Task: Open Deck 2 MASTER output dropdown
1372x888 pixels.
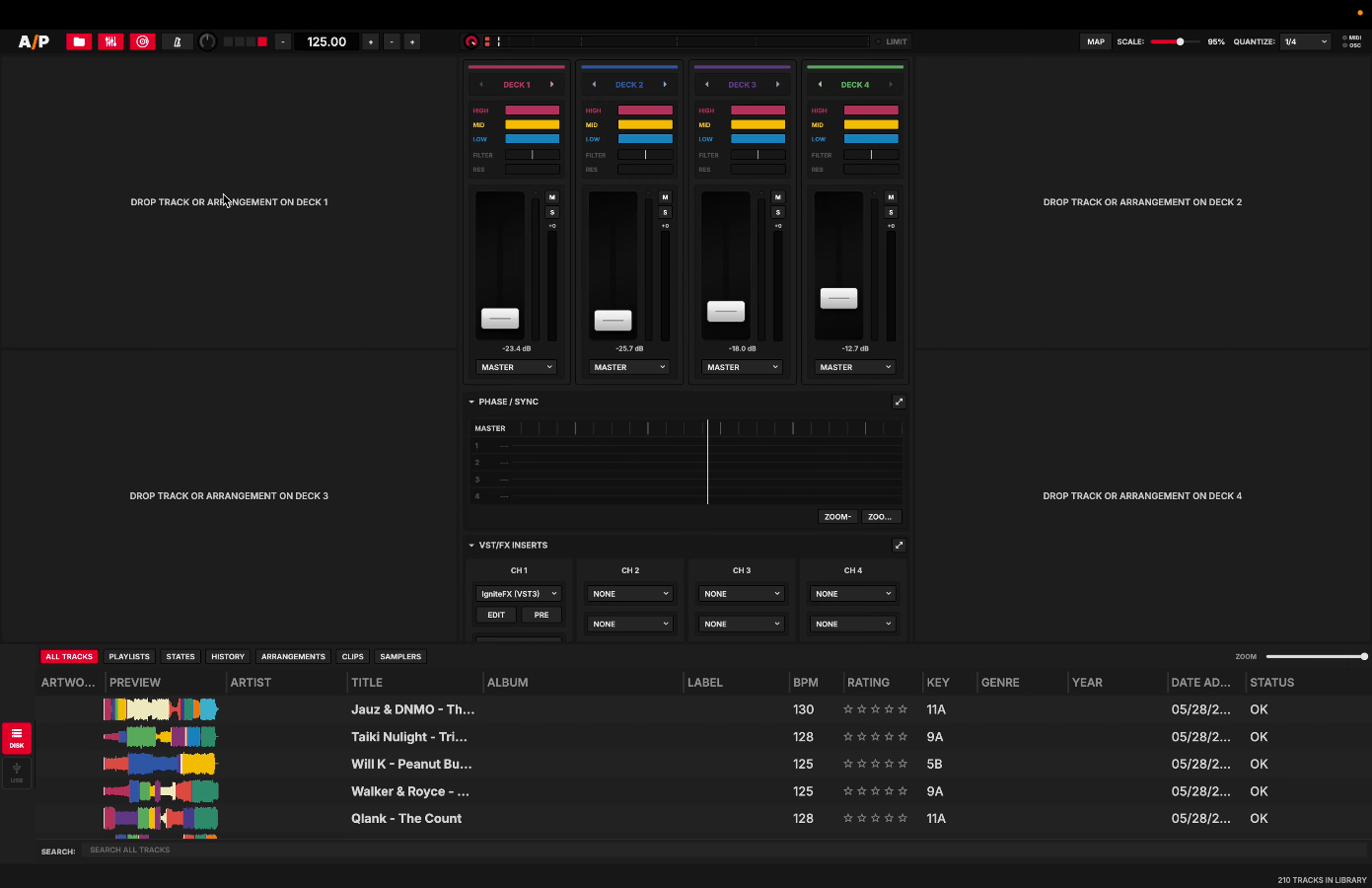Action: coord(629,367)
